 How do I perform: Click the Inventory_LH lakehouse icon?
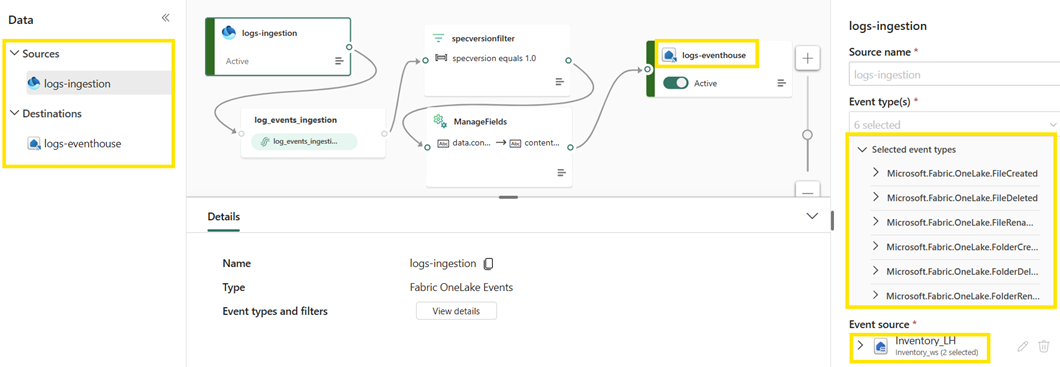pos(881,346)
